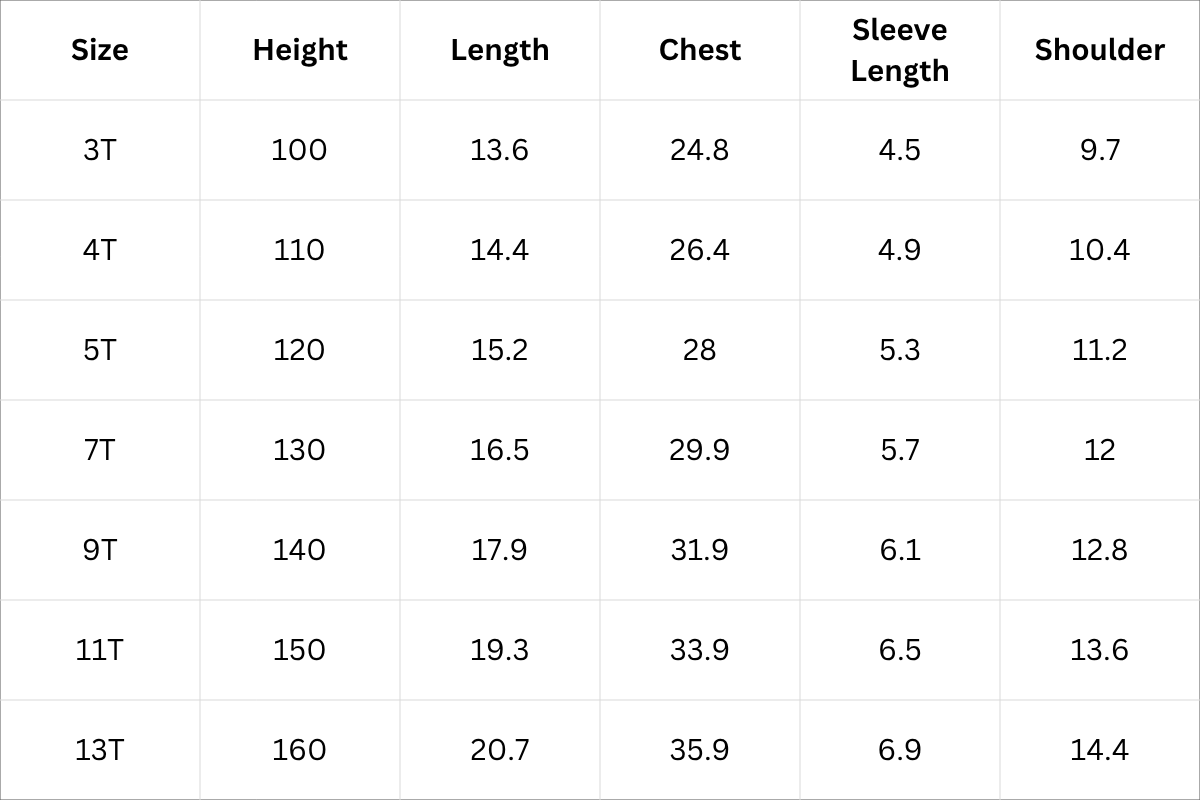Click the Size column header
Viewport: 1200px width, 800px height.
[100, 50]
